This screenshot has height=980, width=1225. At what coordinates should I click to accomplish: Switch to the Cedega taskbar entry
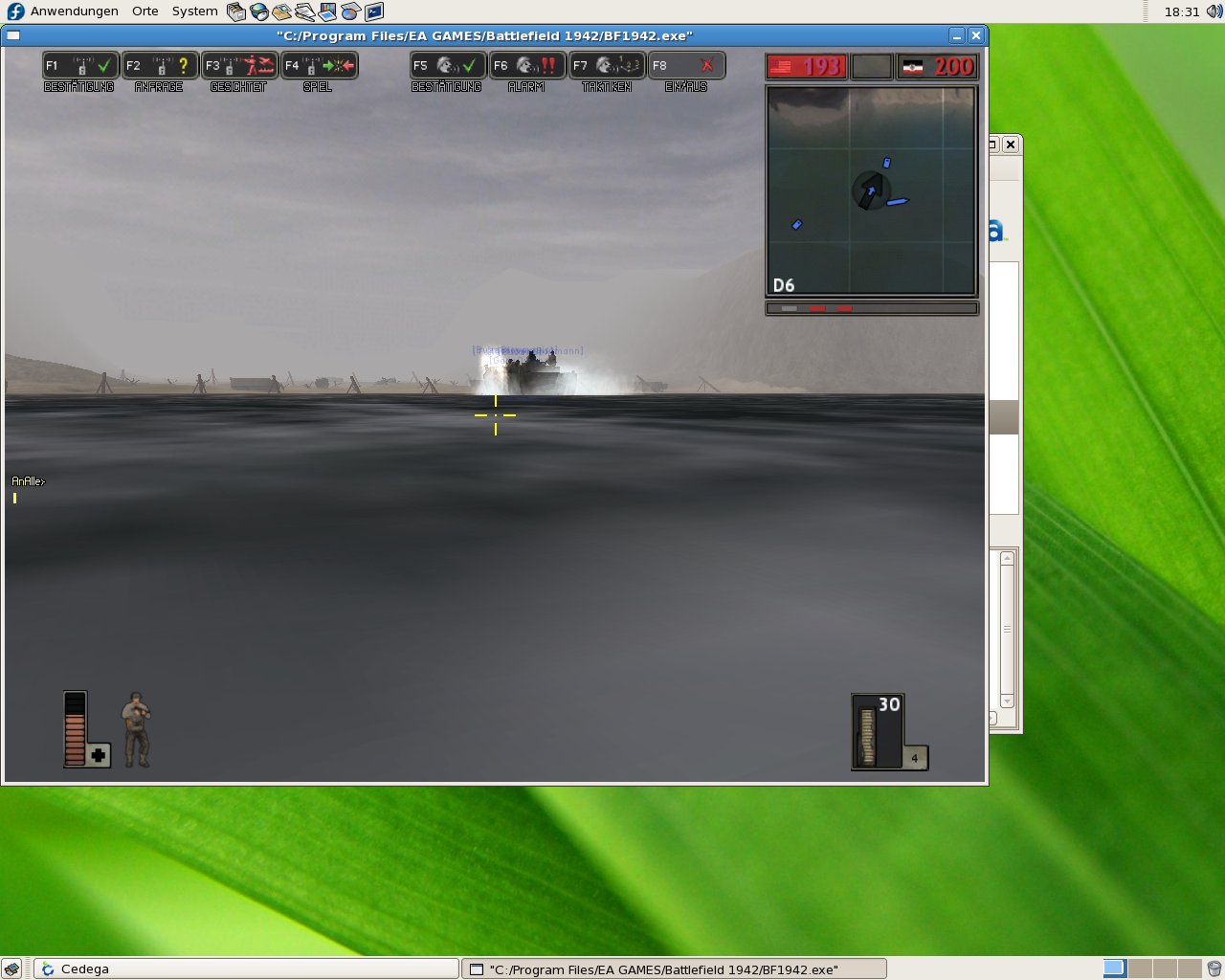[x=246, y=969]
